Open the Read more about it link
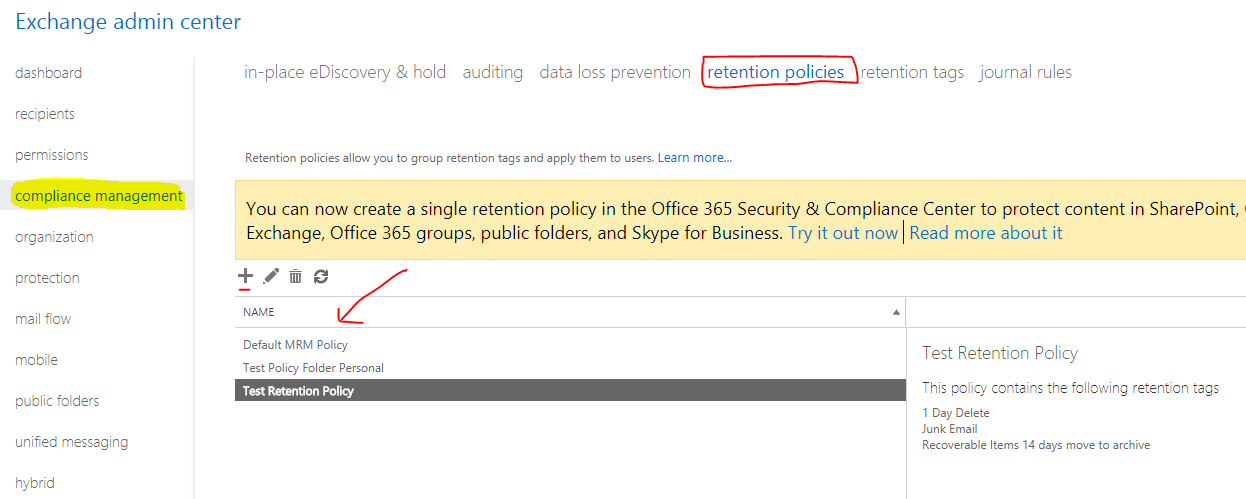1246x499 pixels. click(986, 233)
